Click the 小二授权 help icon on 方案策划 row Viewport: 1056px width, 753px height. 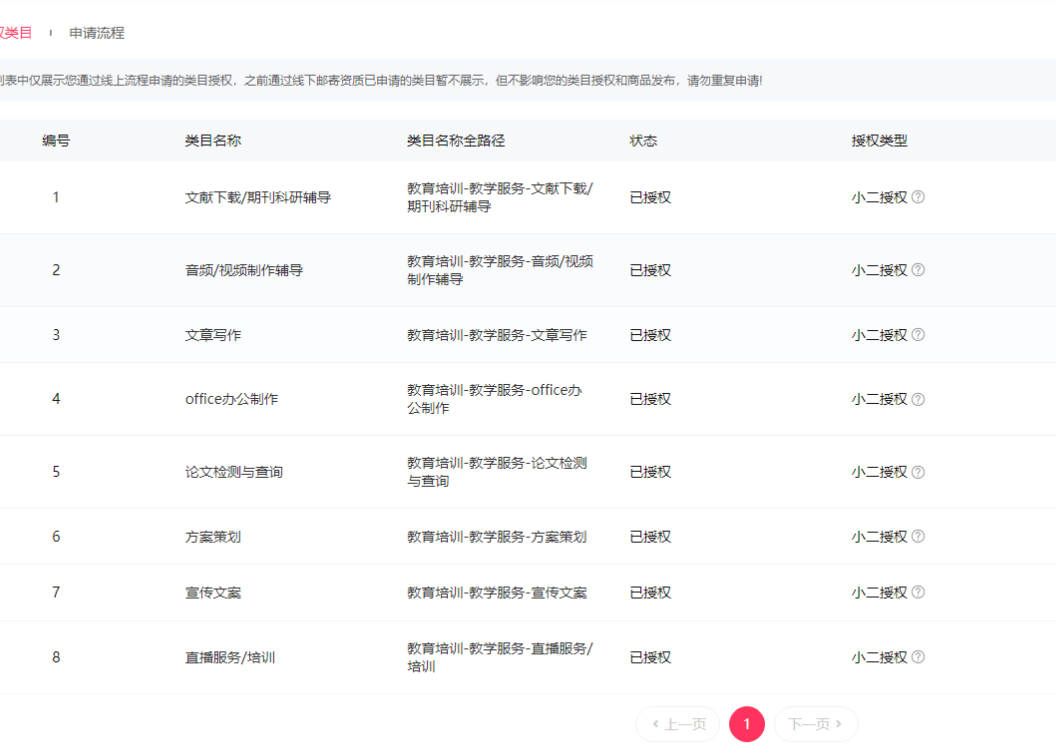(919, 536)
